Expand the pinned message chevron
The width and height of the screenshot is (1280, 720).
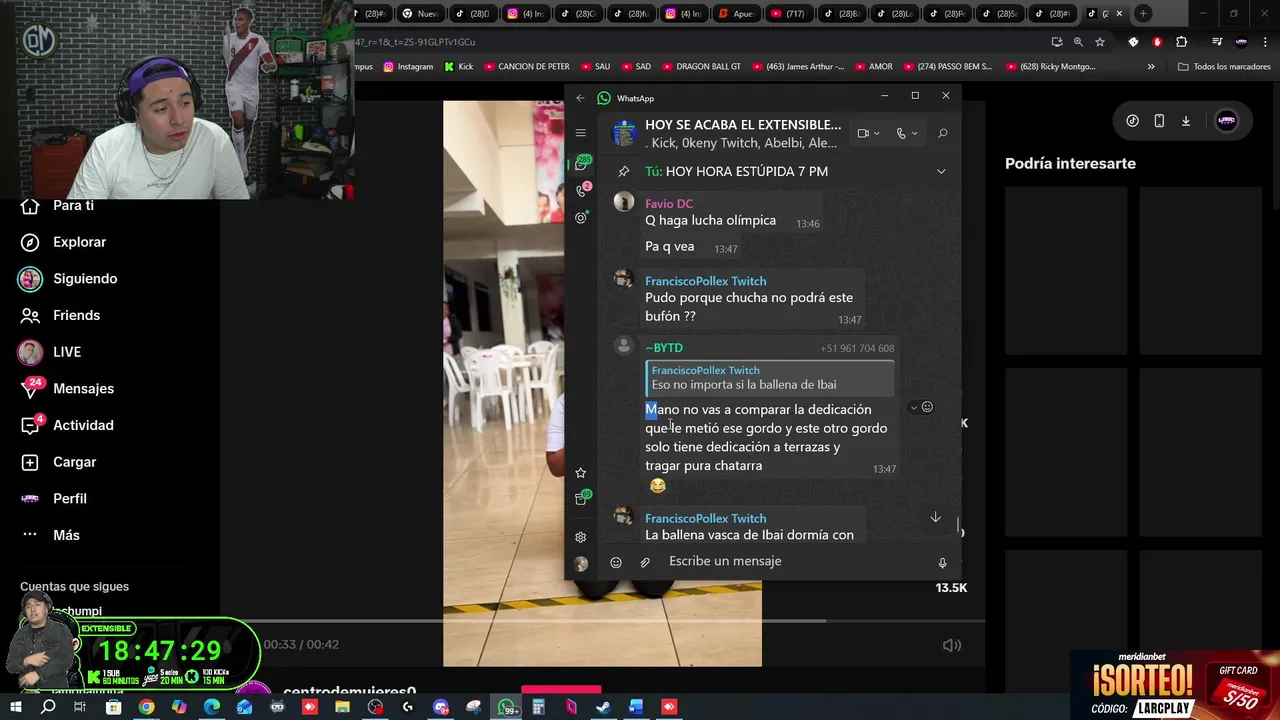pyautogui.click(x=940, y=171)
